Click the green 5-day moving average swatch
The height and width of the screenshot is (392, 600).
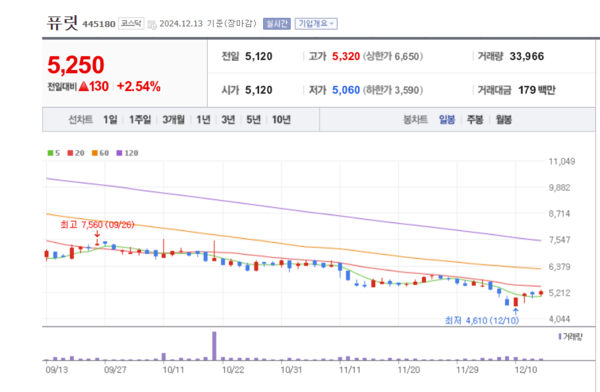click(50, 153)
